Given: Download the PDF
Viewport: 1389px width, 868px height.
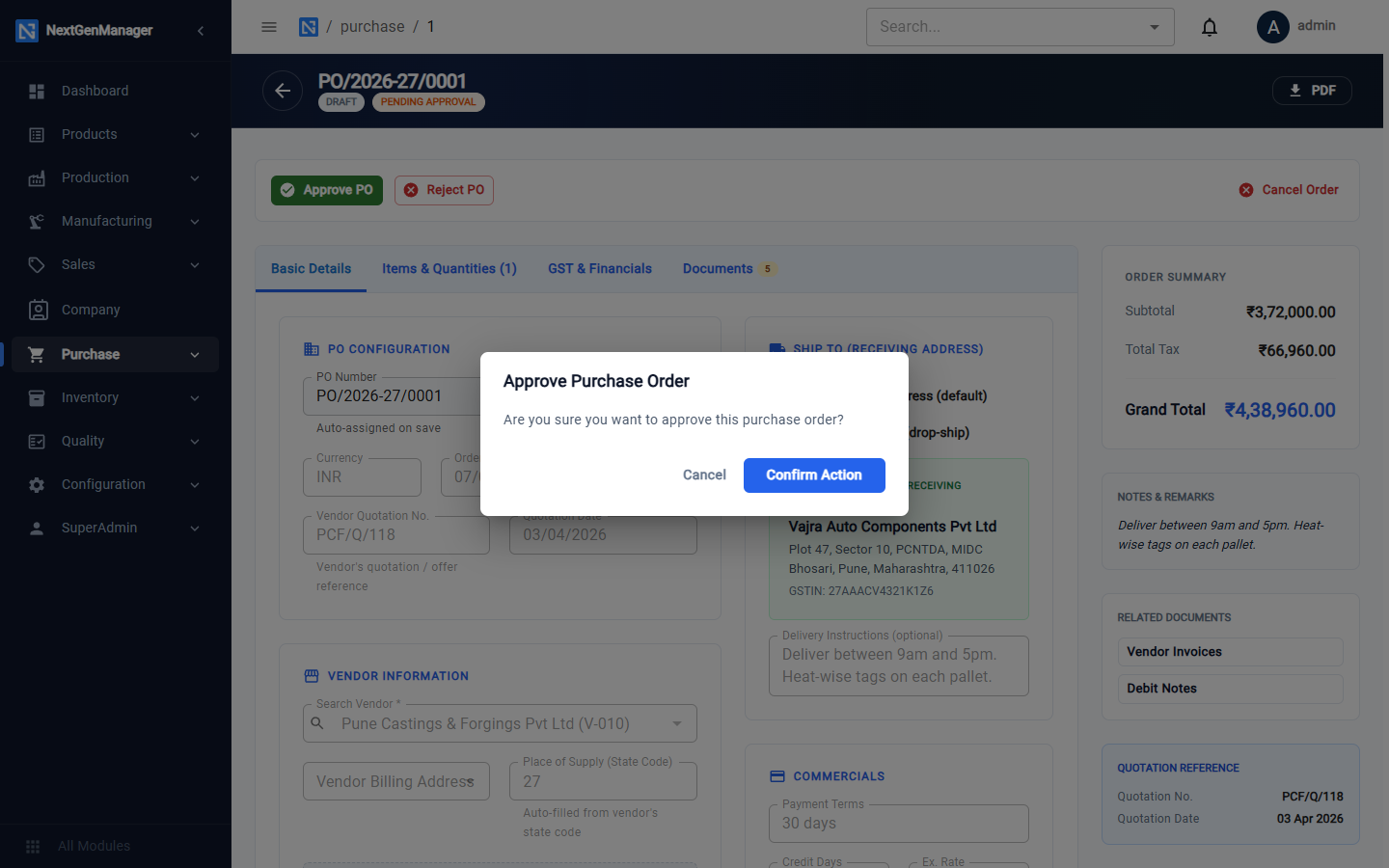Looking at the screenshot, I should point(1312,91).
